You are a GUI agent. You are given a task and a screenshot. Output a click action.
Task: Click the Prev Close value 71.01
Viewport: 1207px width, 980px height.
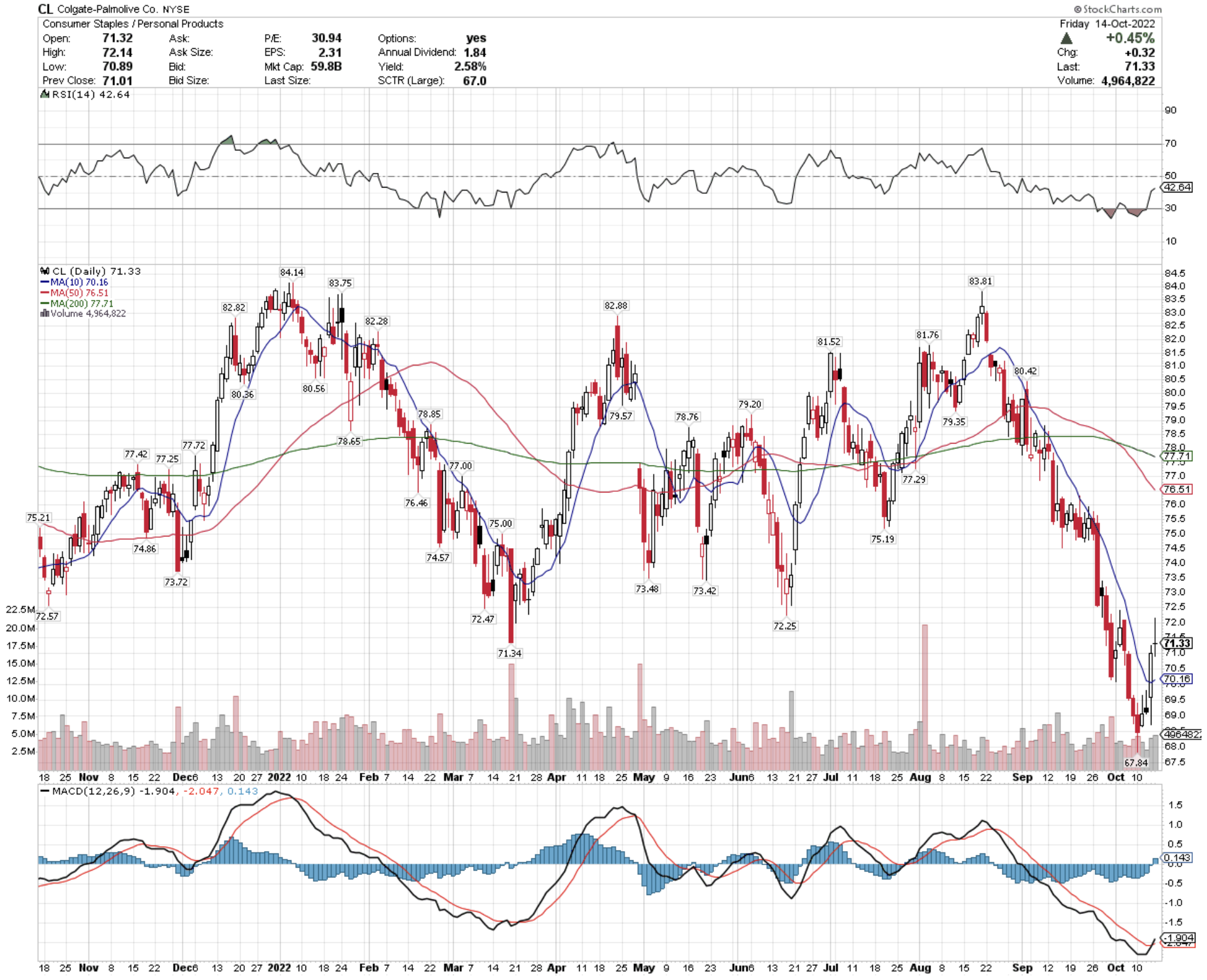pyautogui.click(x=117, y=81)
